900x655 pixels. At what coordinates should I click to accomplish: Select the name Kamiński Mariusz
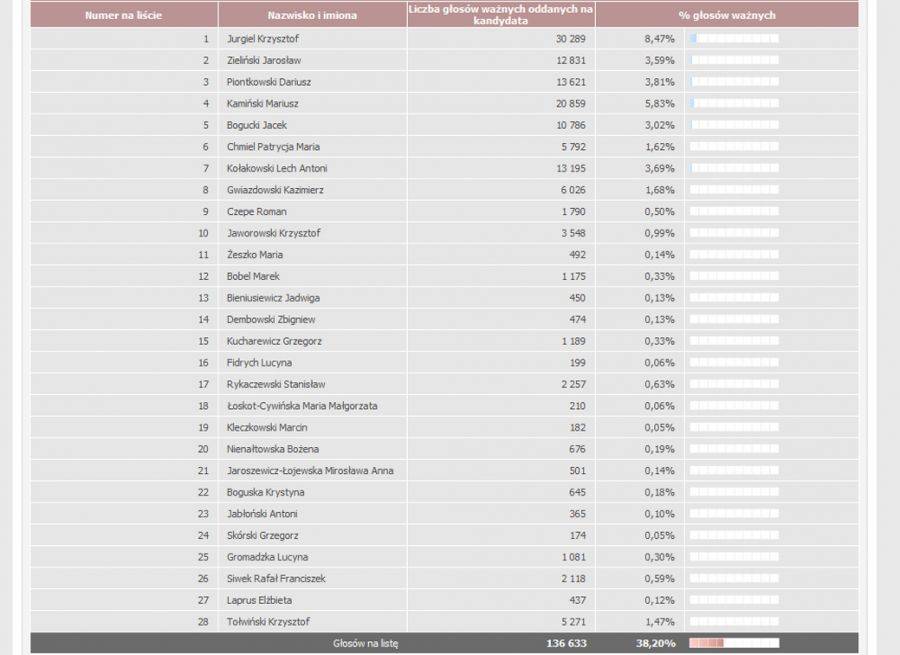[262, 104]
